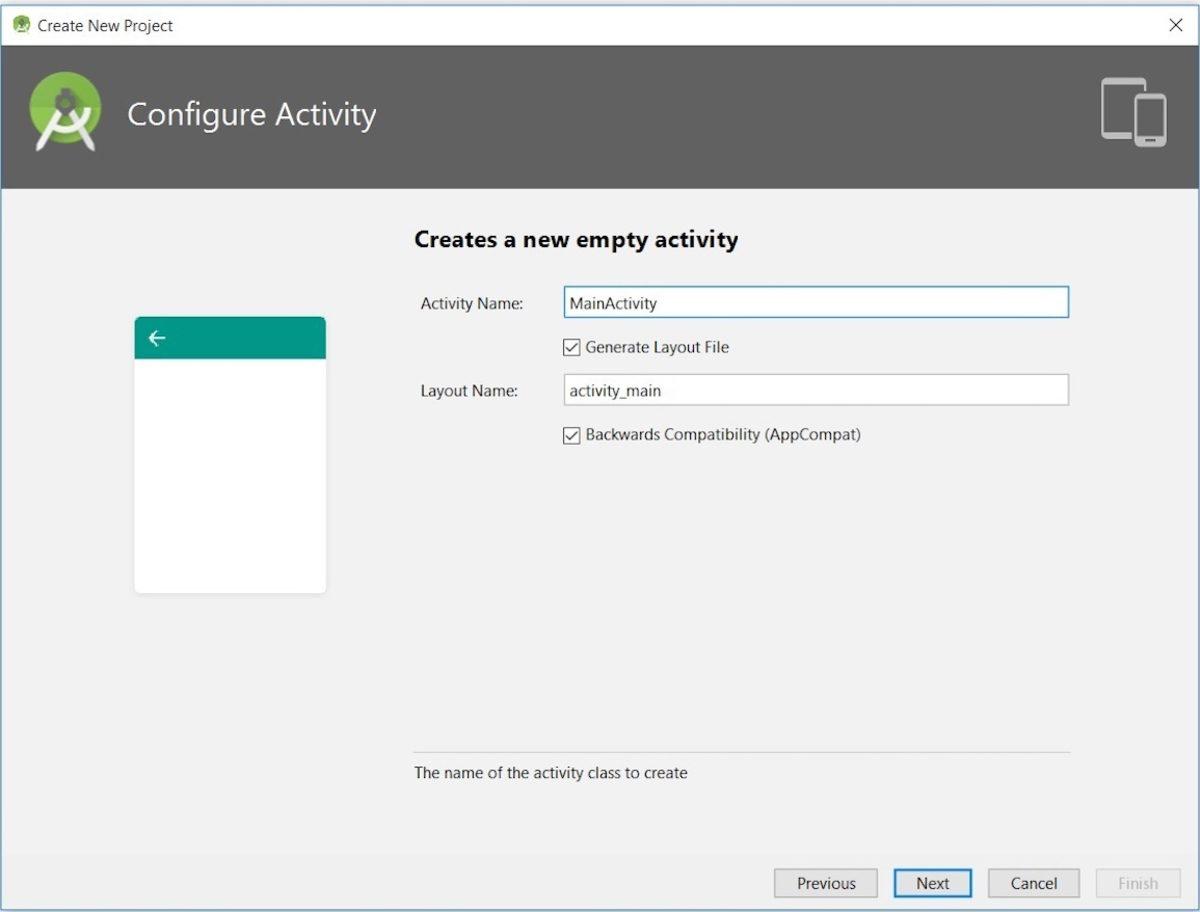Screen dimensions: 1200x912
Task: Click the activity class name help text
Action: (x=550, y=773)
